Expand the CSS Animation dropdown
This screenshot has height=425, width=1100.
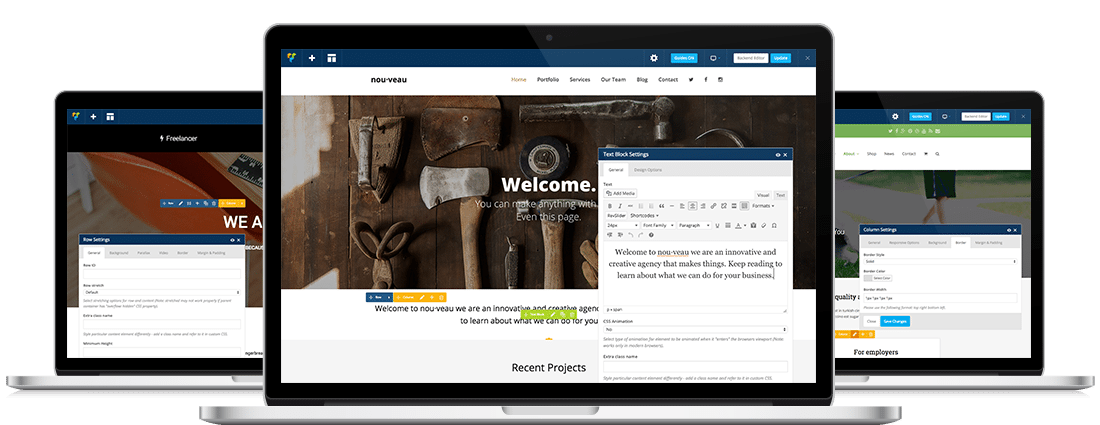tap(694, 329)
